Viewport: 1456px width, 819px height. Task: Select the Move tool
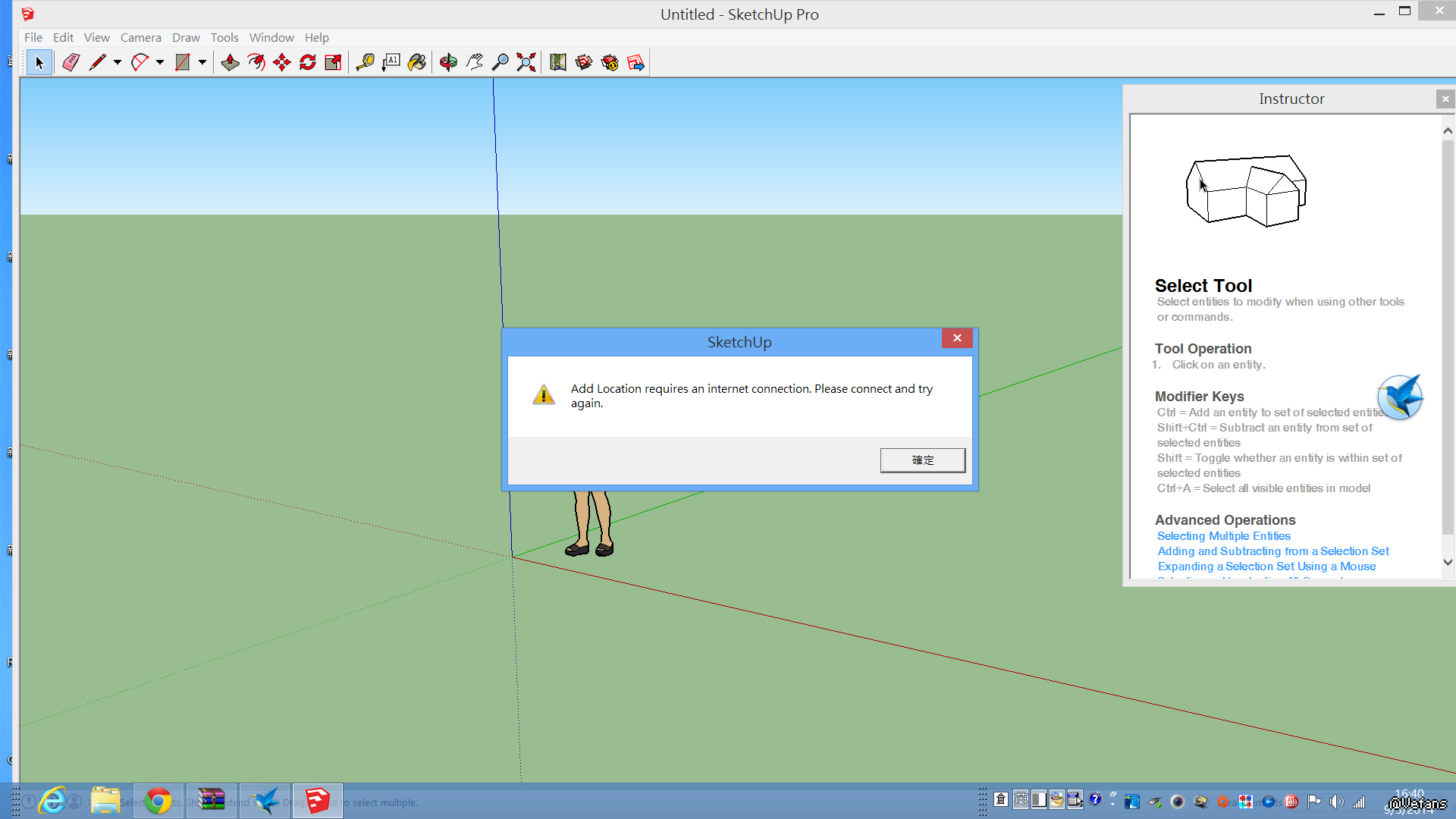(x=282, y=62)
